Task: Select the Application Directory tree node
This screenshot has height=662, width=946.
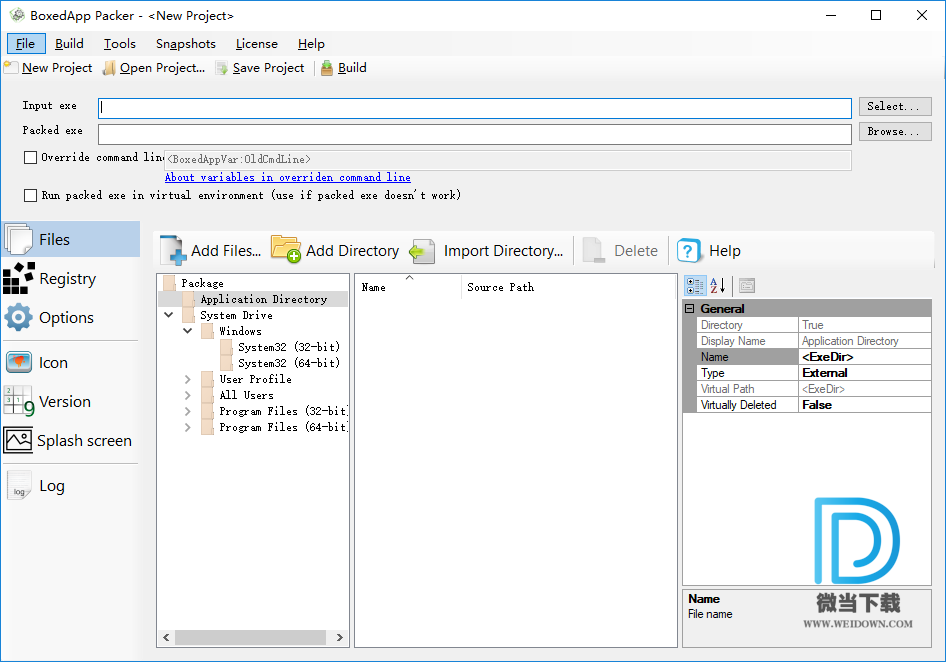Action: (264, 299)
